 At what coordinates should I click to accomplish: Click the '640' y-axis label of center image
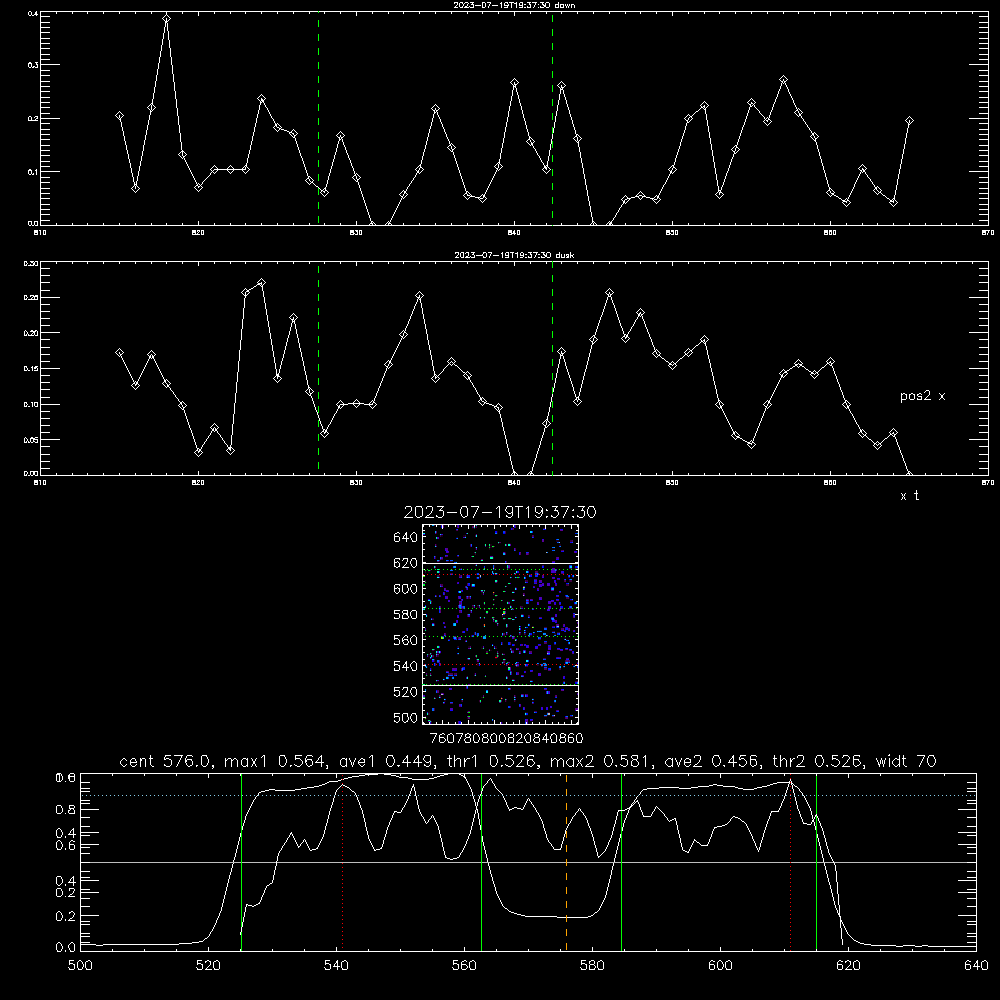[406, 537]
